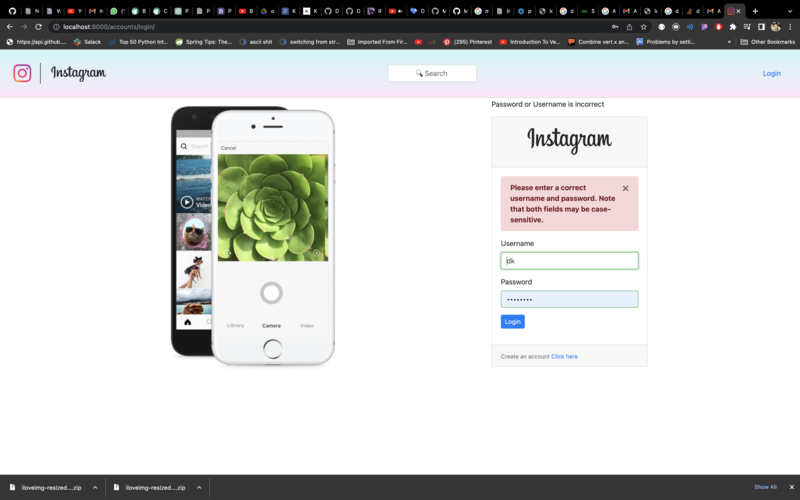Open Chrome three-dot menu
The height and width of the screenshot is (500, 800).
coord(790,27)
